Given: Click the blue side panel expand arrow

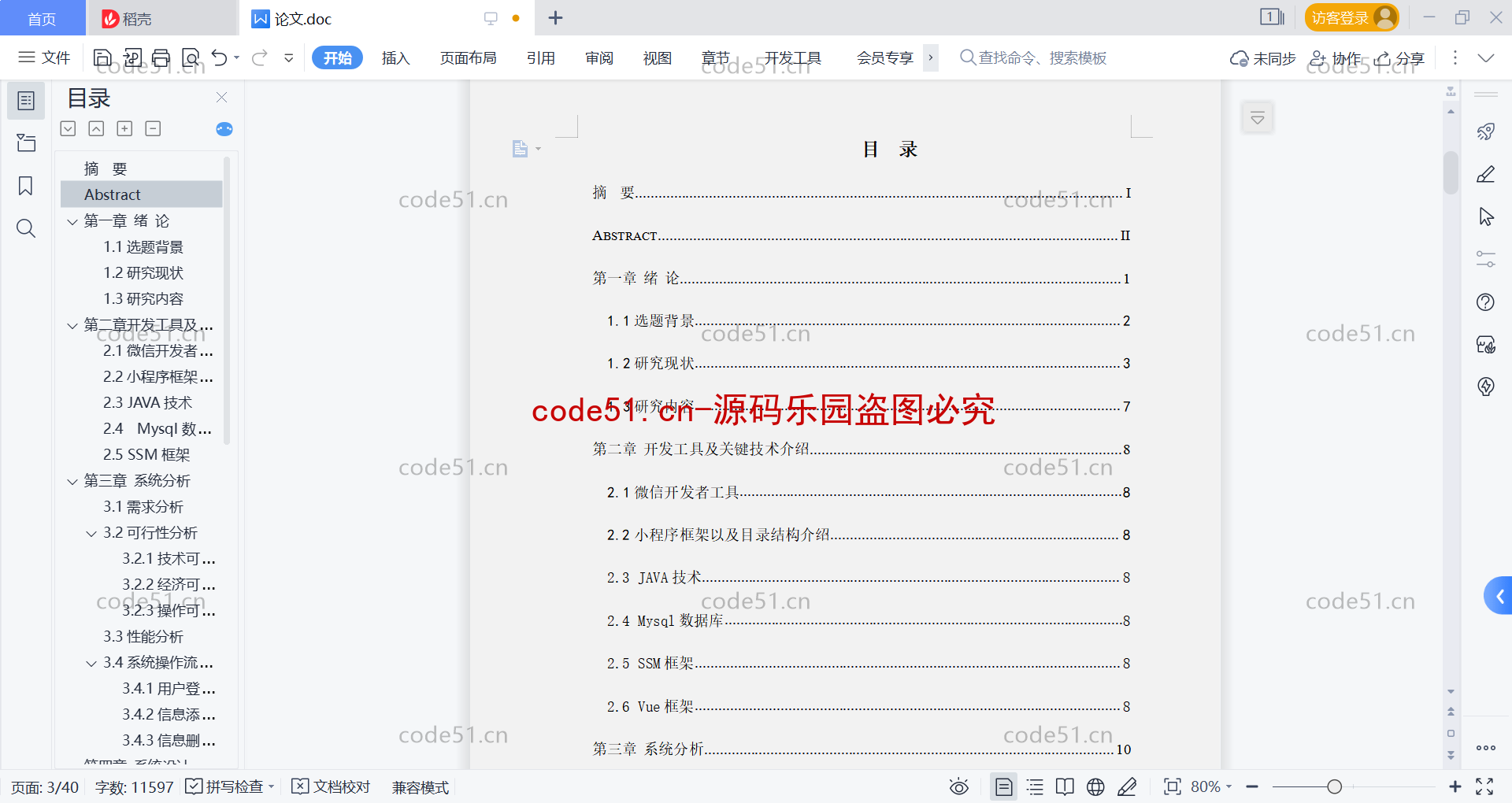Looking at the screenshot, I should pos(1499,596).
